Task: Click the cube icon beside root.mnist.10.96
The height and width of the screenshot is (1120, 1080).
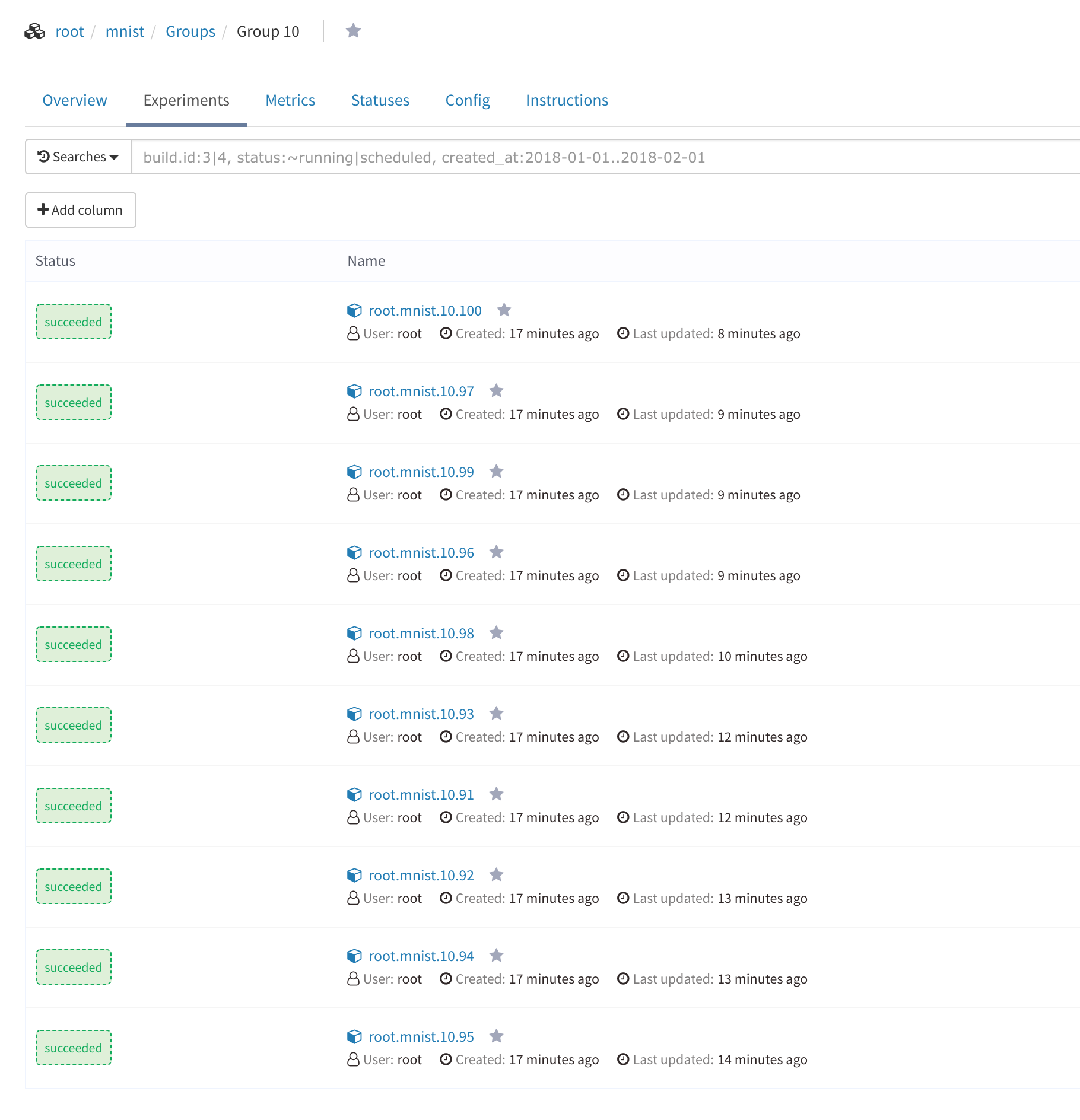Action: pos(354,553)
